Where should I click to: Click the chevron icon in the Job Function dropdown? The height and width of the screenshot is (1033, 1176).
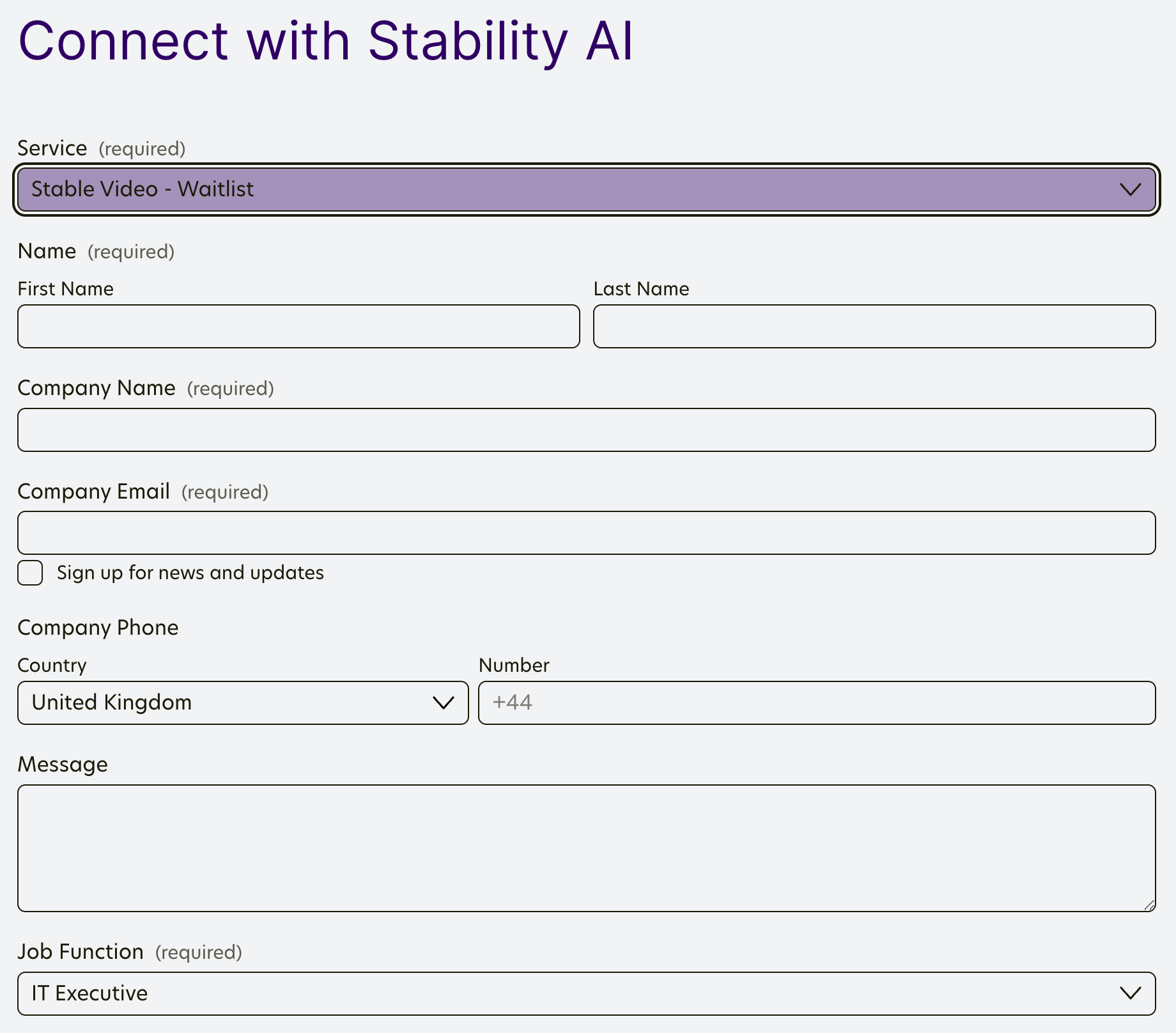click(x=1130, y=993)
